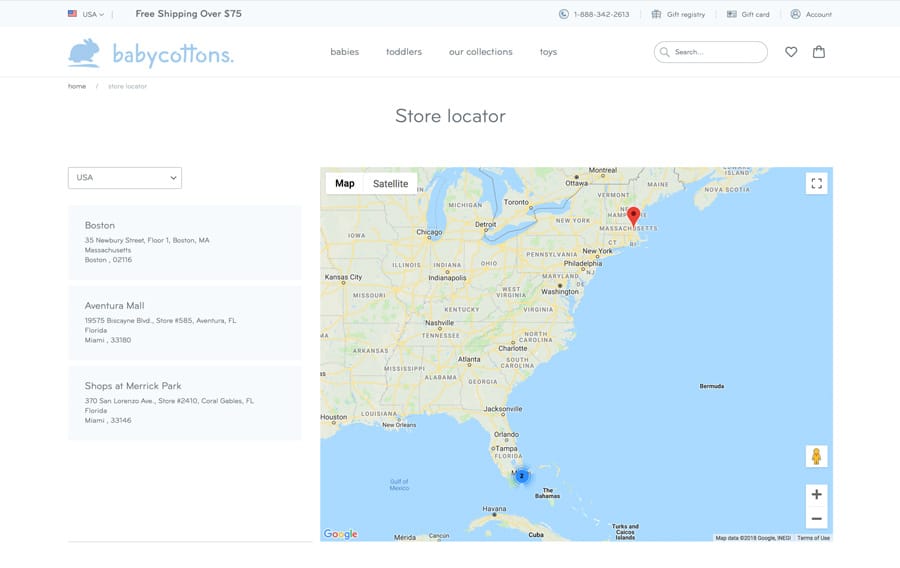Select the Aventura Mall store card

[x=185, y=322]
